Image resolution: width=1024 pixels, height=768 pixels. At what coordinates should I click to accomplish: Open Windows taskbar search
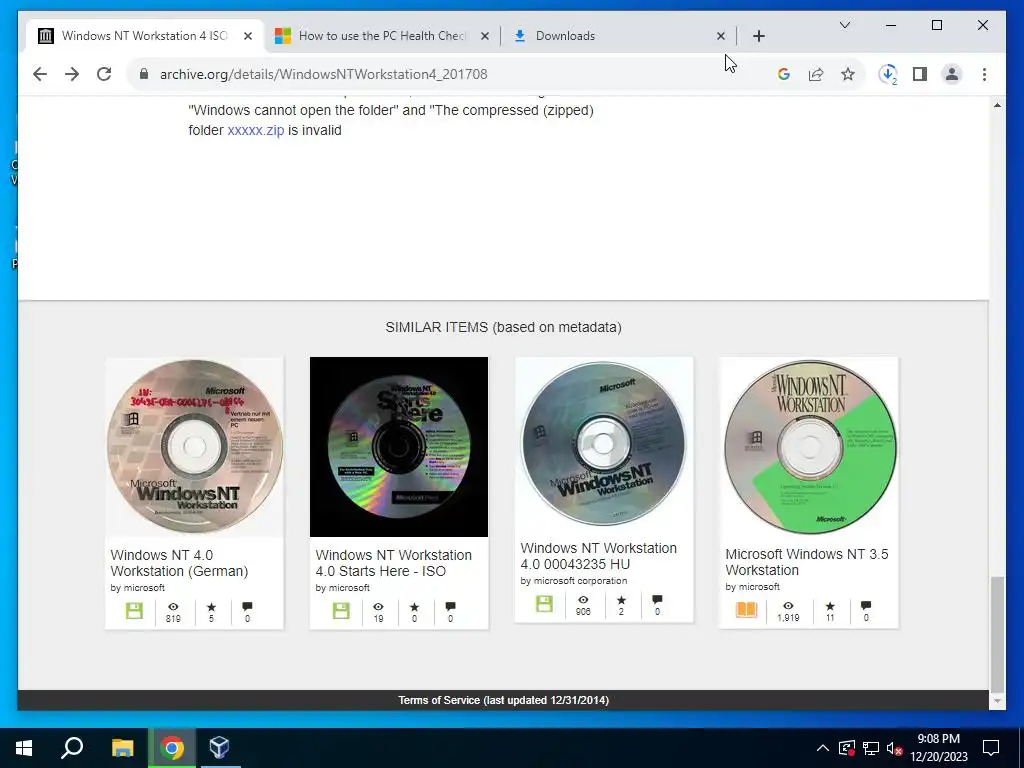(72, 748)
